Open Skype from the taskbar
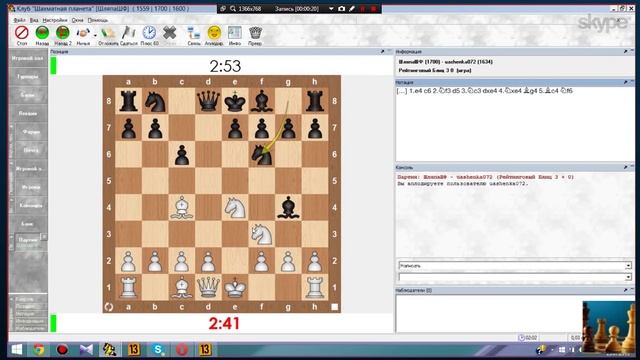Viewport: 640px width, 360px height. coord(158,350)
